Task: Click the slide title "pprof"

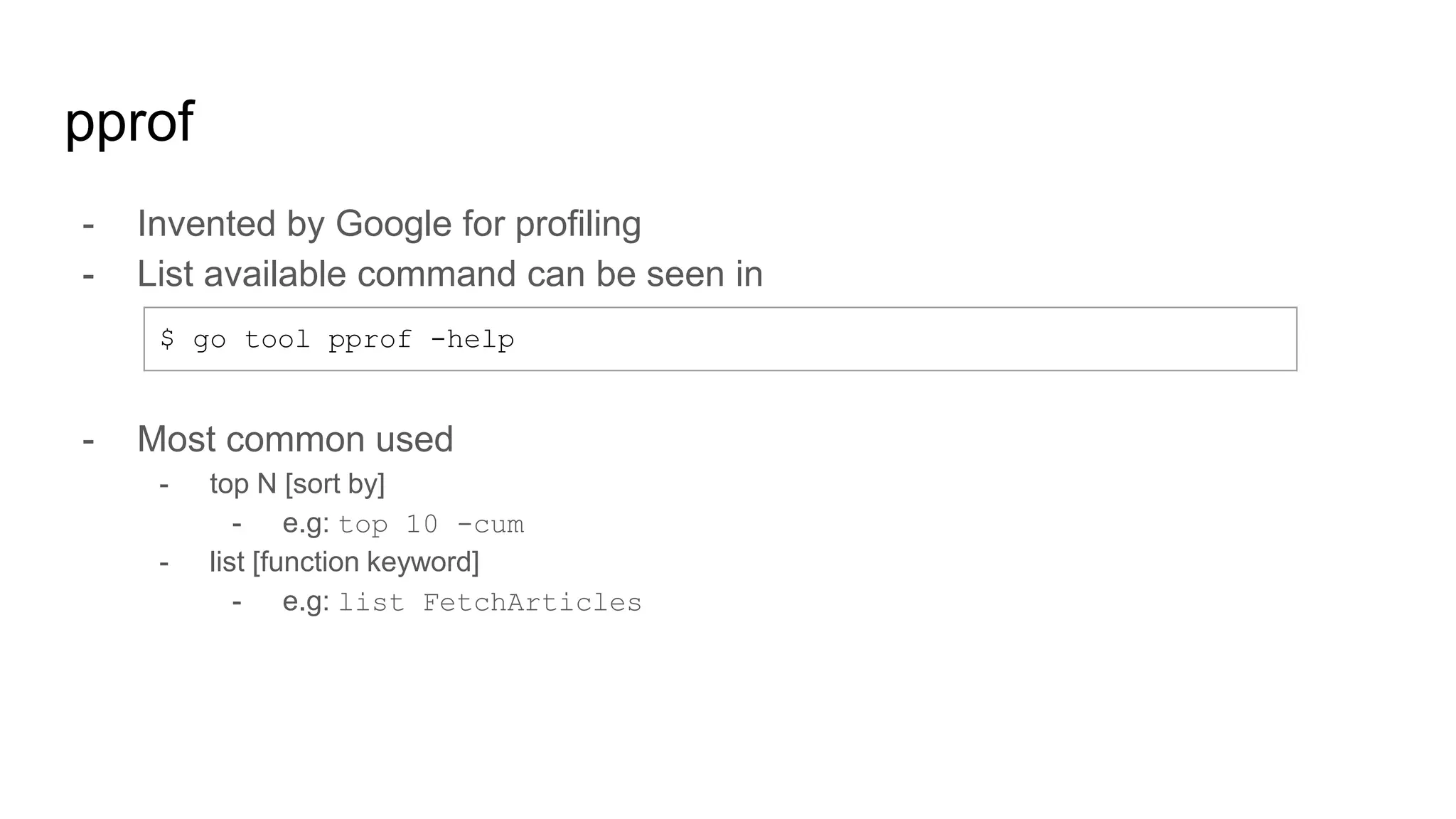Action: coord(129,122)
